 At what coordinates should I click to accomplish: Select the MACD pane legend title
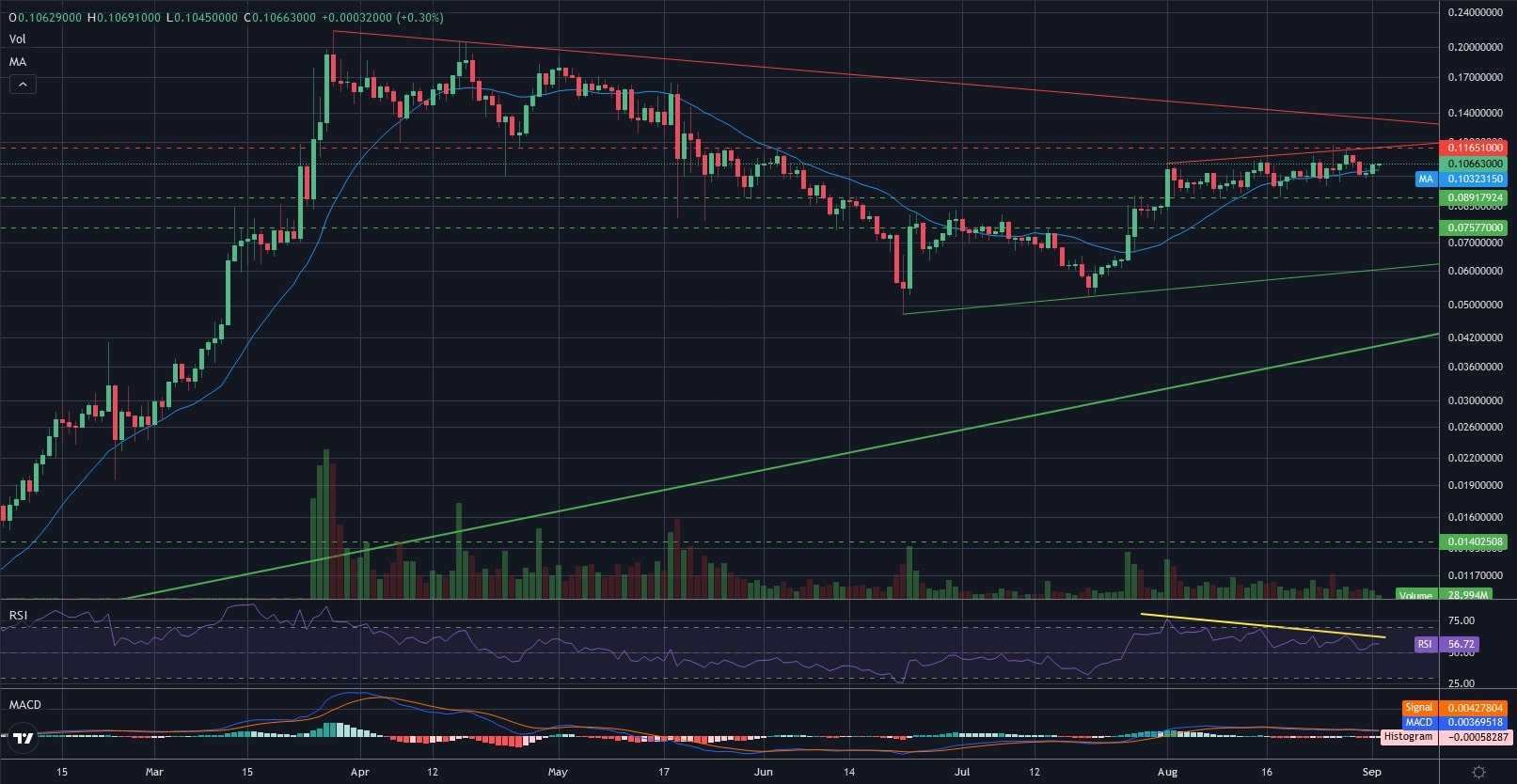coord(25,704)
